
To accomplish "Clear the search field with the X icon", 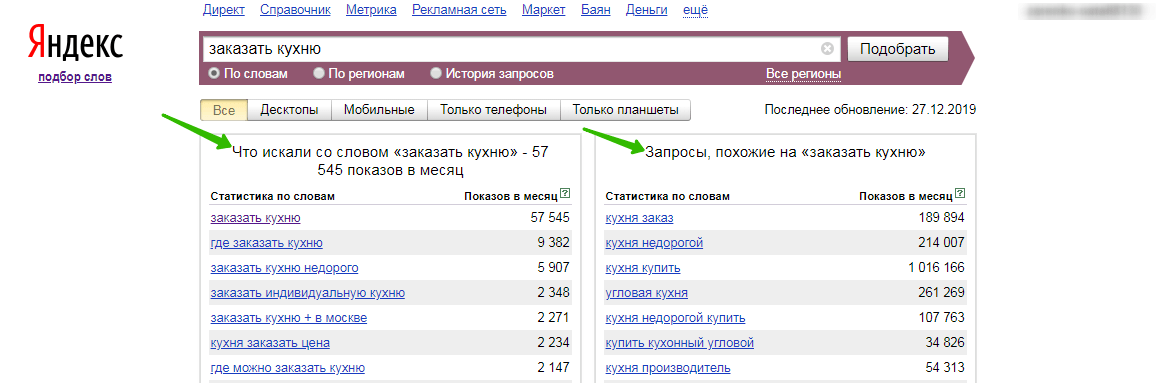I will (827, 49).
